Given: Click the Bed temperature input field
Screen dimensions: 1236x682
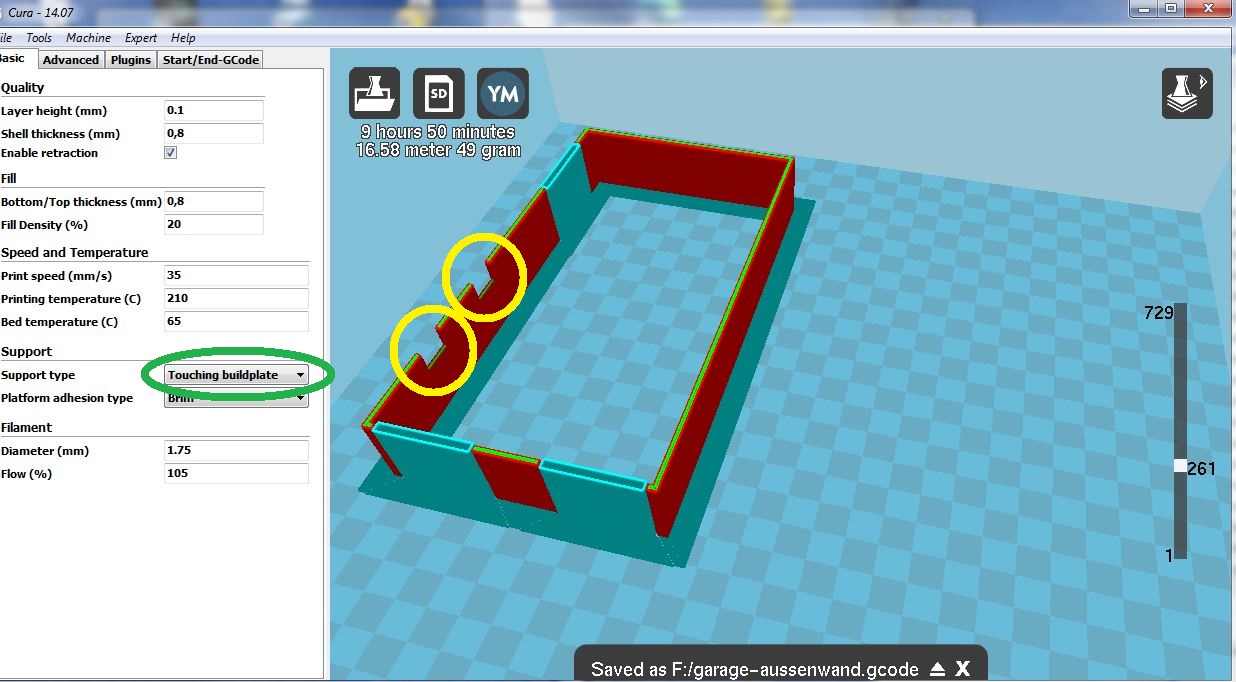Looking at the screenshot, I should (x=236, y=322).
